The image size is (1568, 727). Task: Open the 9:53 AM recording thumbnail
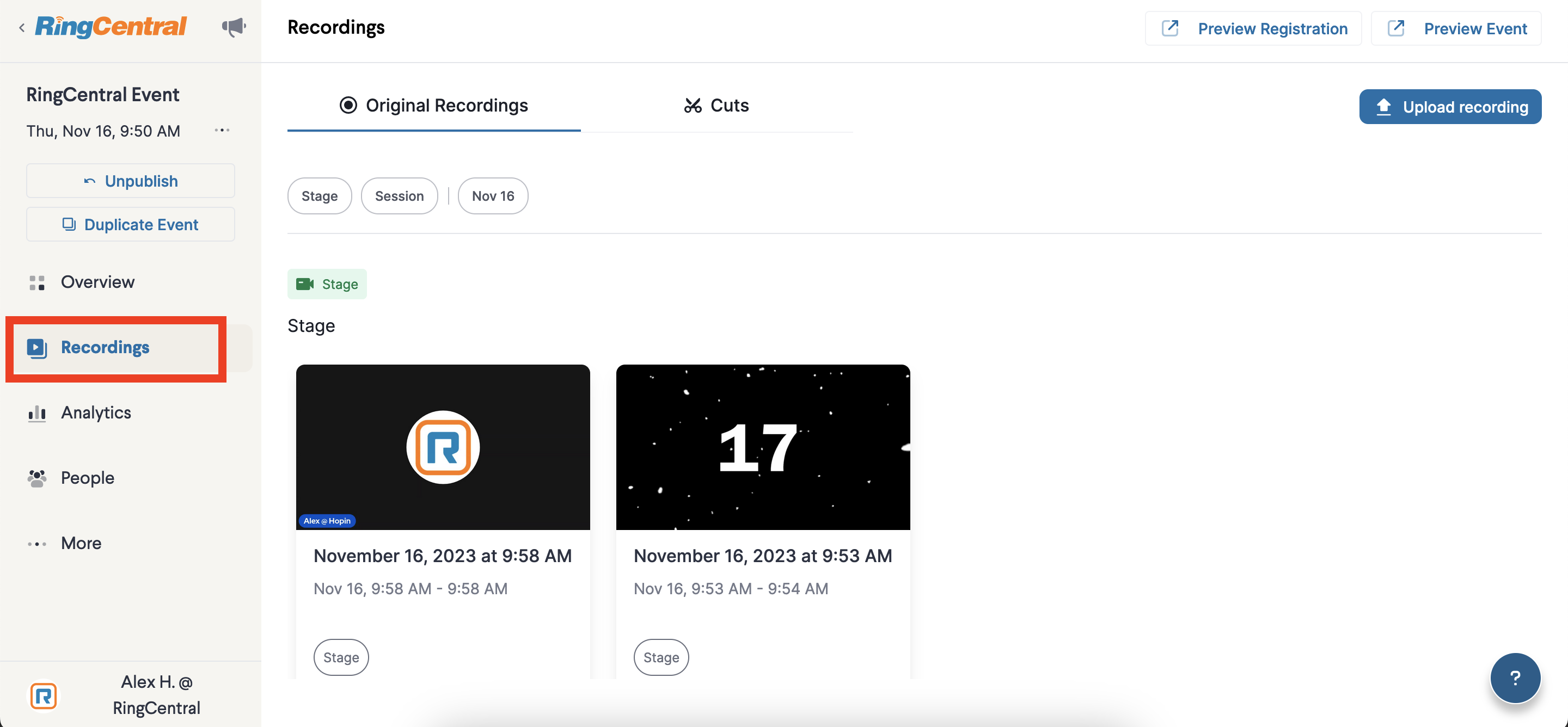pyautogui.click(x=763, y=447)
